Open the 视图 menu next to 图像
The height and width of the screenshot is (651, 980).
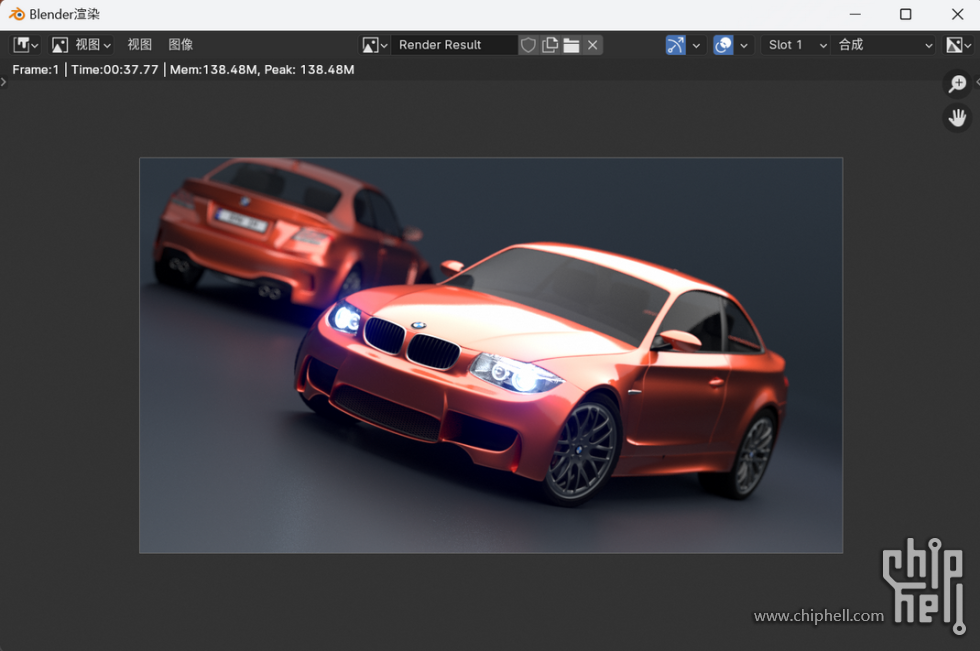(x=139, y=45)
